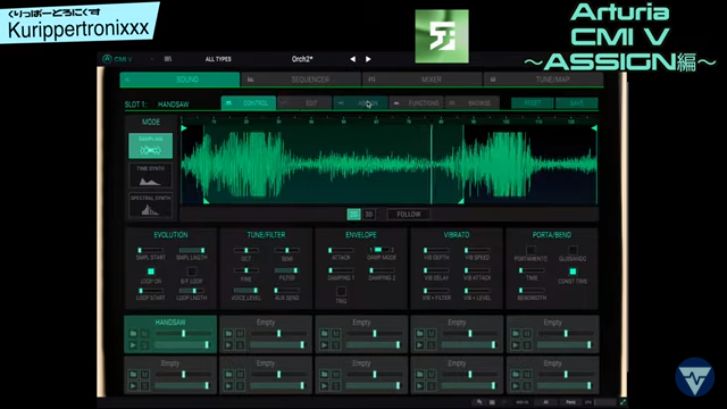Click the FILTER slider in Tune/Filter
727x409 pixels.
pyautogui.click(x=287, y=270)
